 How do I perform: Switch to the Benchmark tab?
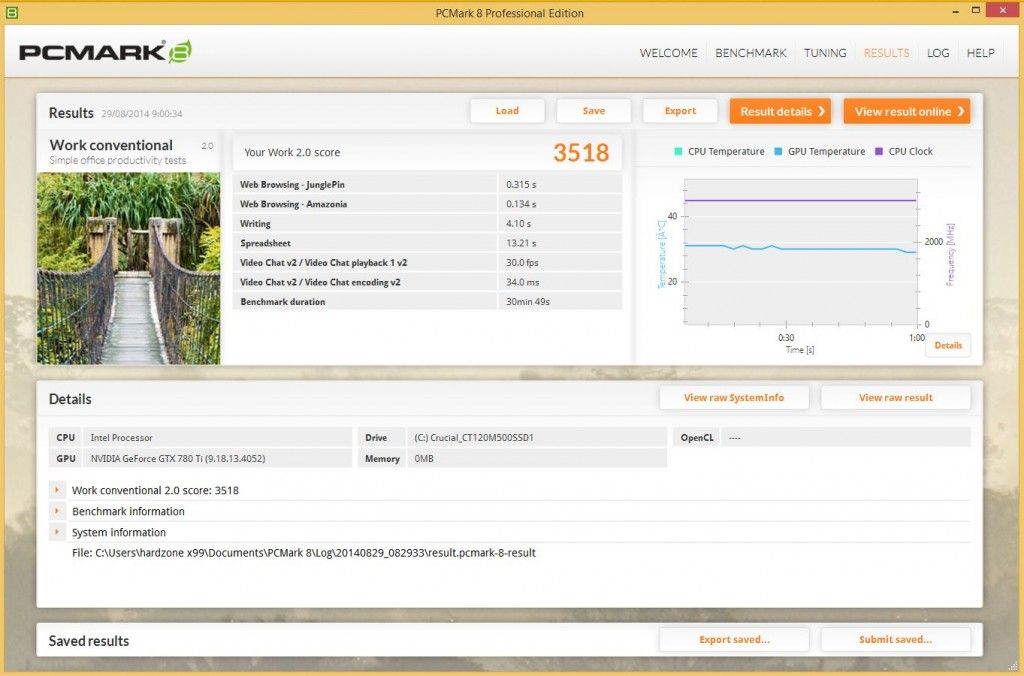click(750, 53)
